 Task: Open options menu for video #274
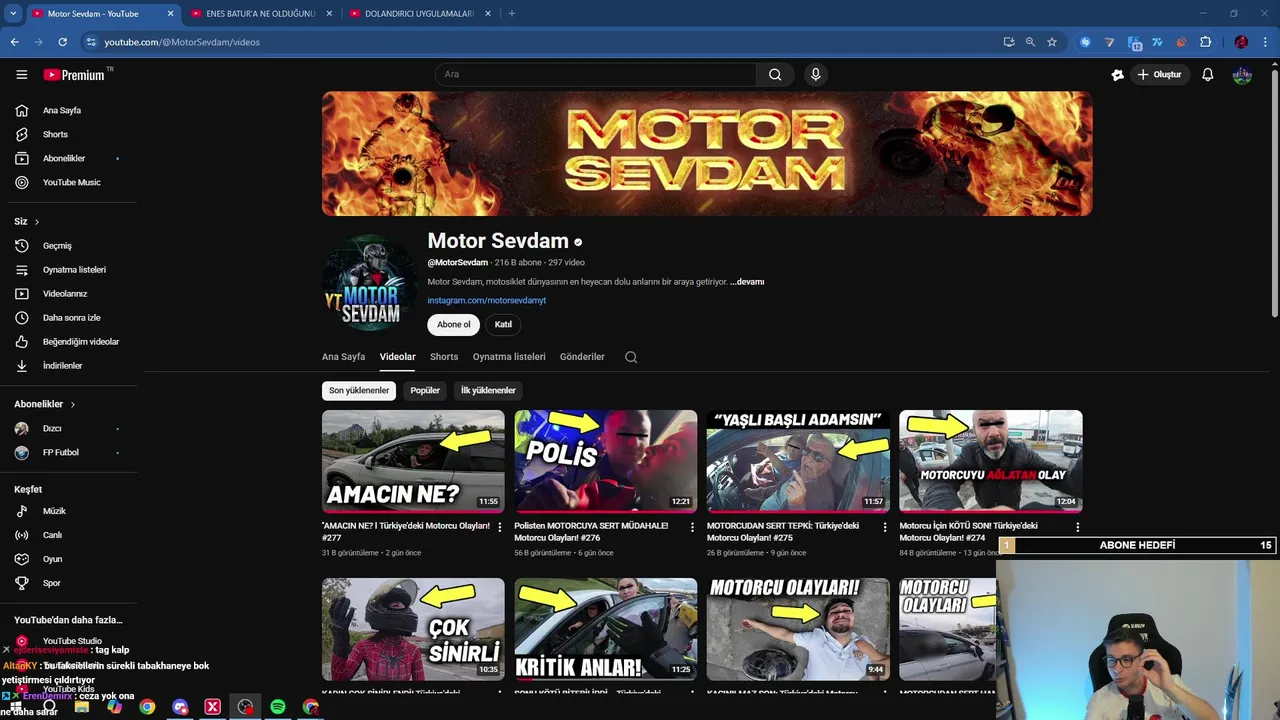(x=1077, y=527)
